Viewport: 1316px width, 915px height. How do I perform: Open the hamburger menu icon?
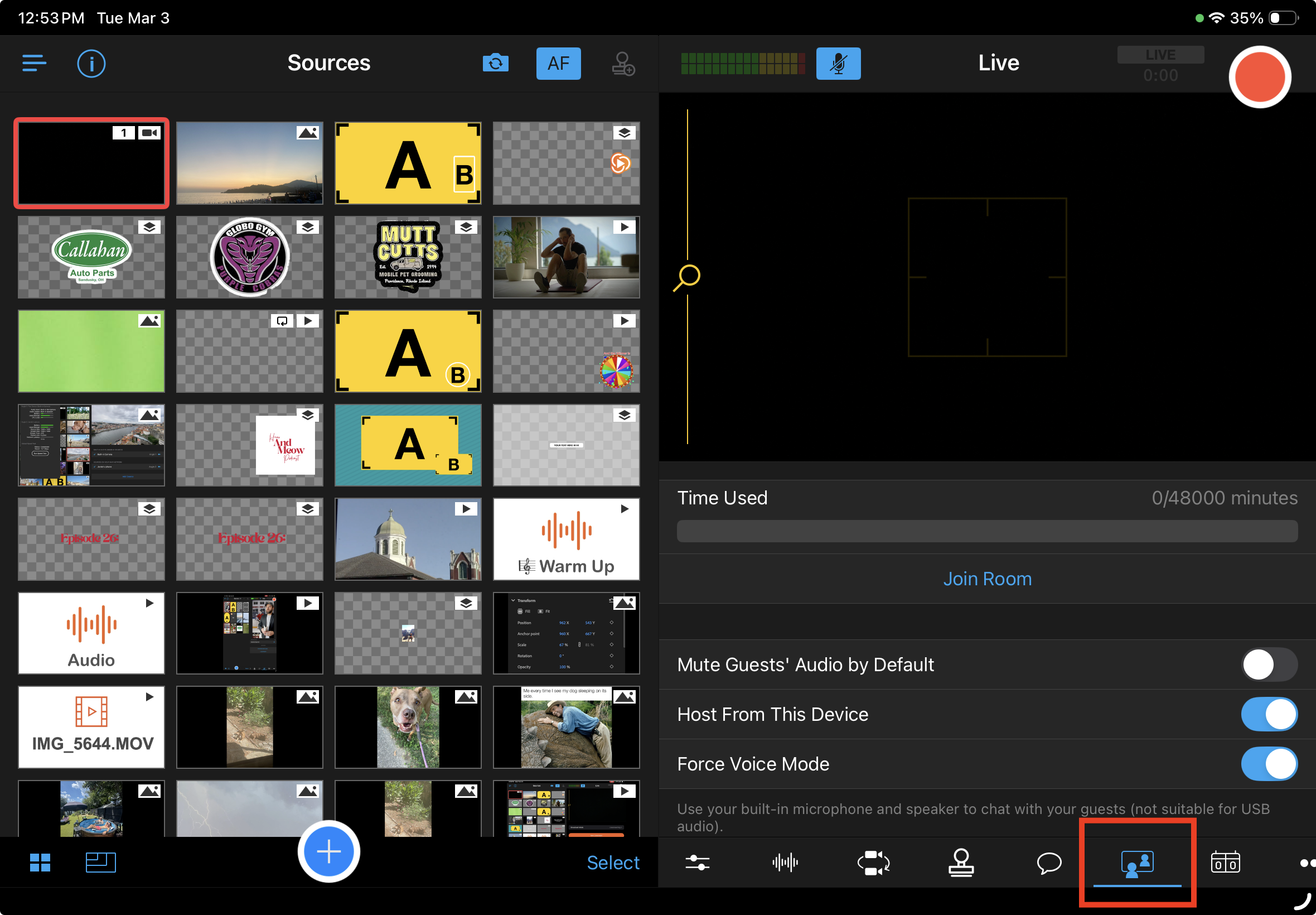34,63
